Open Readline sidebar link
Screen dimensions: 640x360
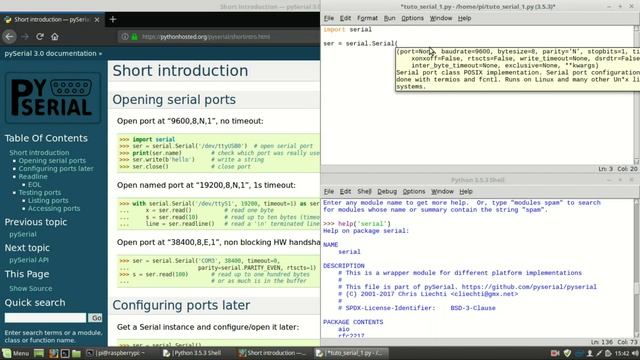(33, 177)
